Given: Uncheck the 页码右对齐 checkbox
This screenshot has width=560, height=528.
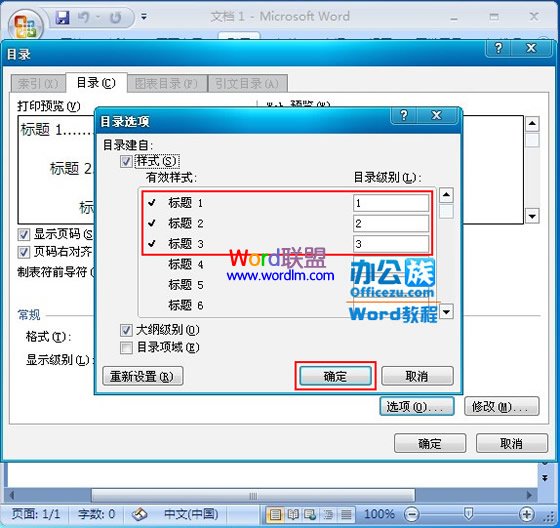Looking at the screenshot, I should 24,252.
